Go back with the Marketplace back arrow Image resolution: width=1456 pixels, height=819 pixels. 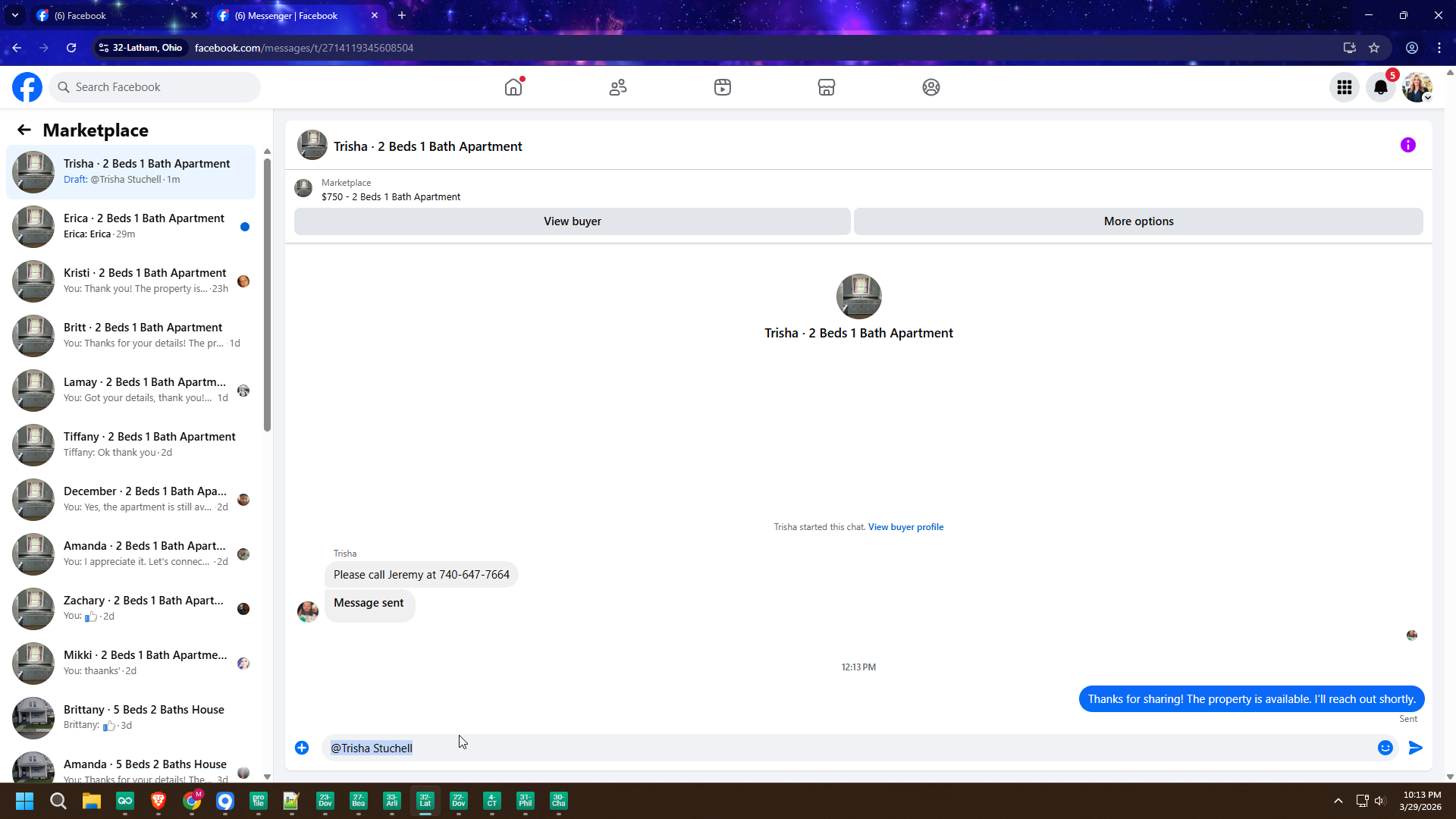point(24,130)
